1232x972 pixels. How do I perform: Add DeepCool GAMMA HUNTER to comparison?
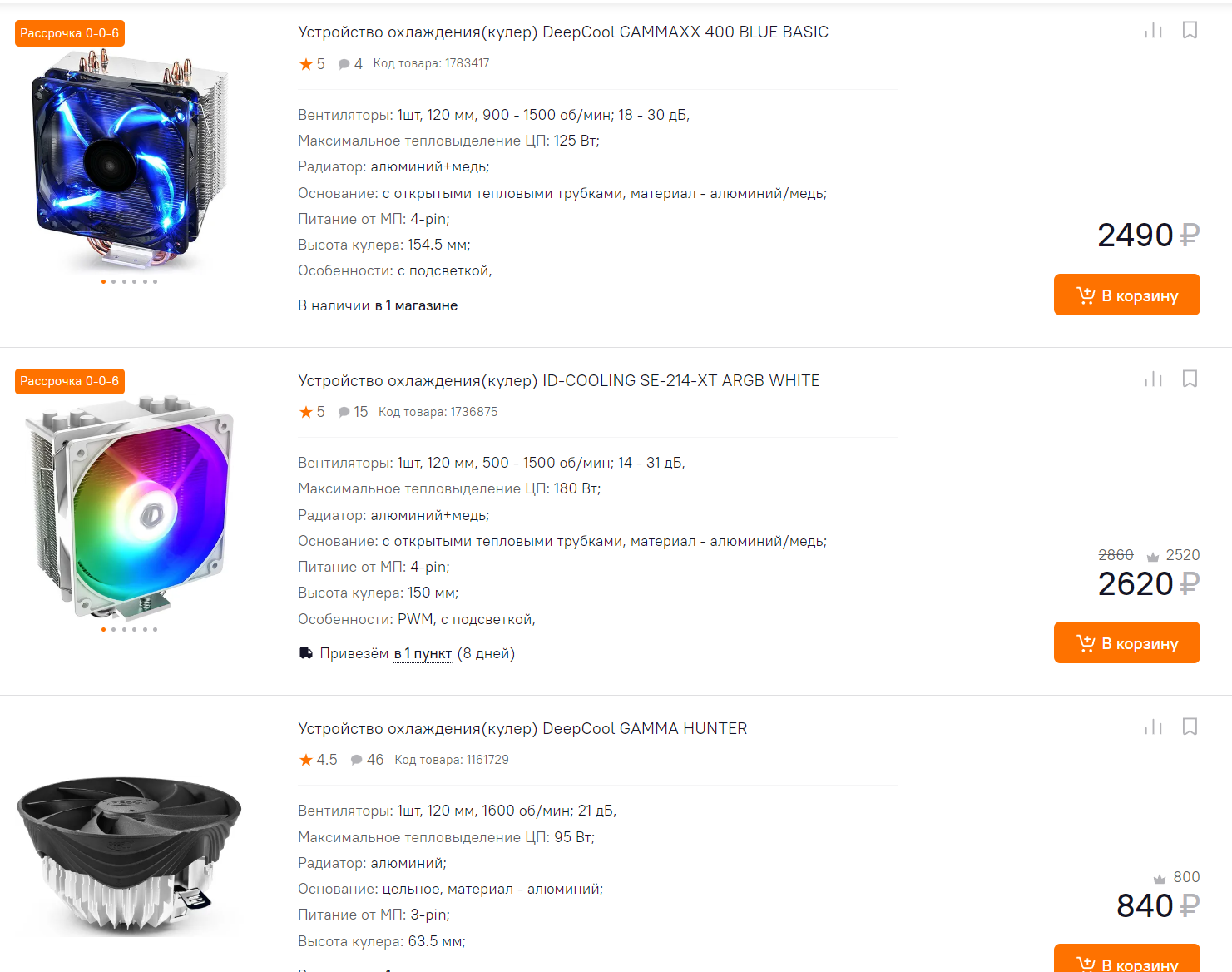(x=1153, y=727)
